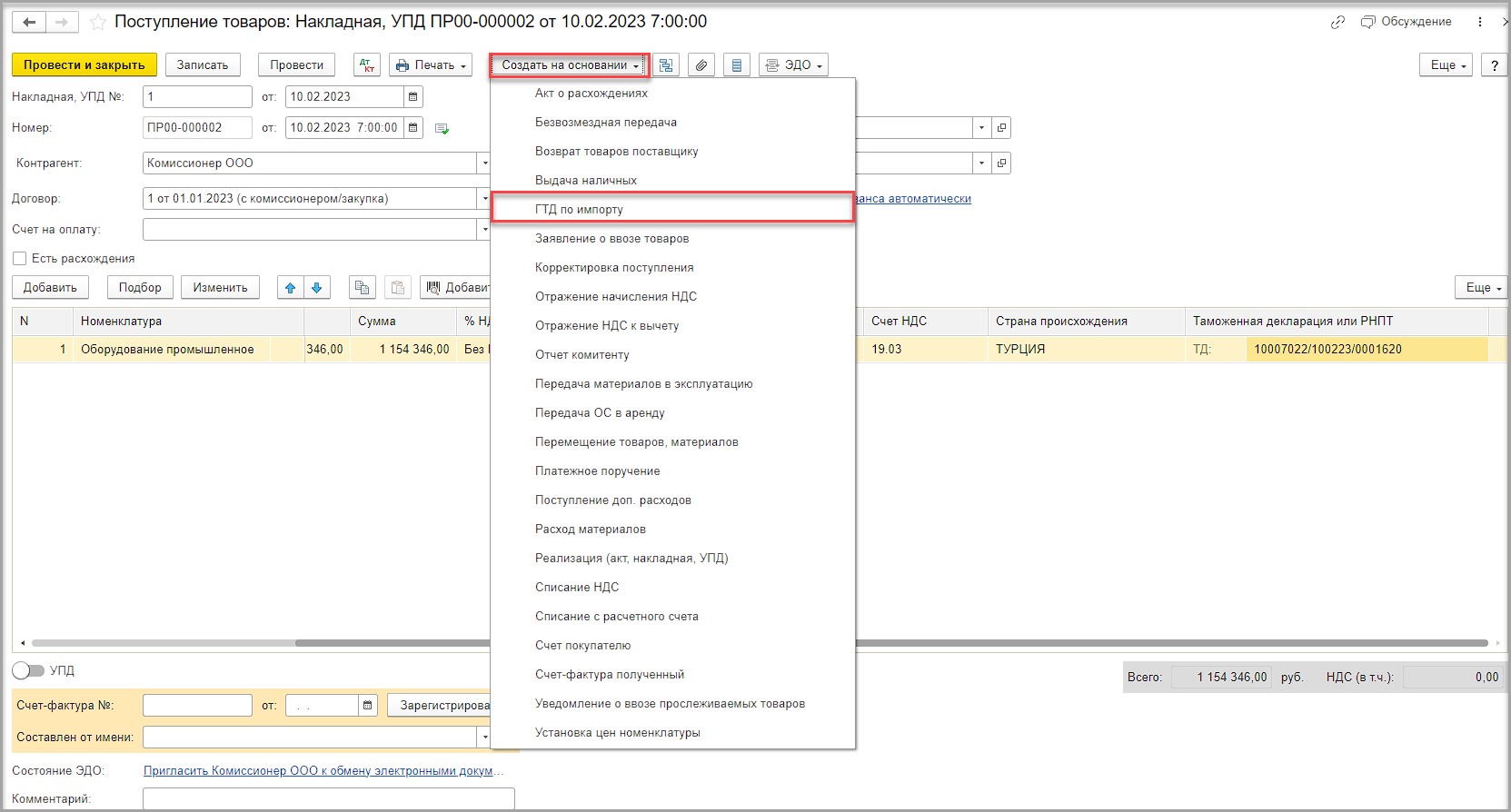Image resolution: width=1511 pixels, height=812 pixels.
Task: Click the Провести и закрыть button
Action: point(84,65)
